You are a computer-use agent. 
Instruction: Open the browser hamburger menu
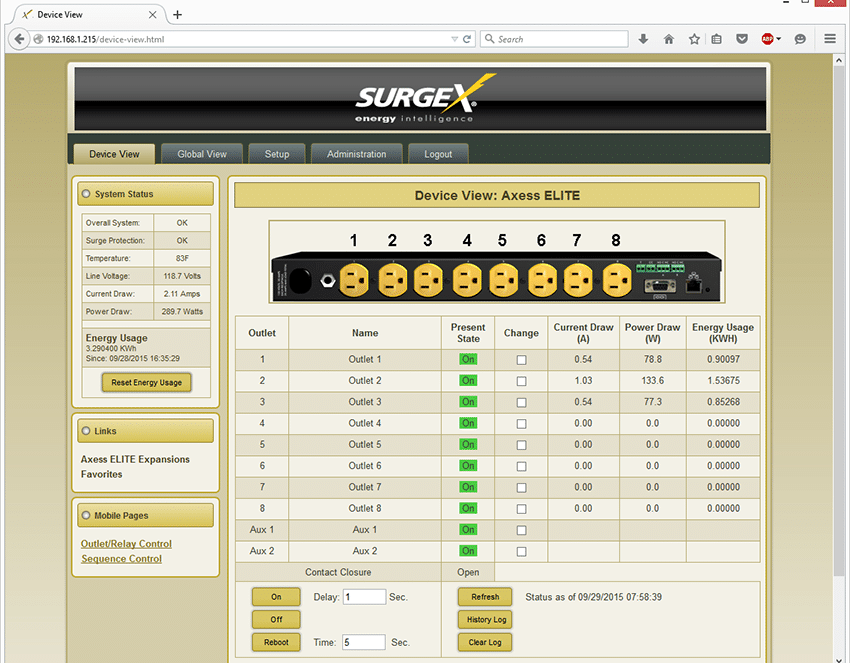point(830,38)
